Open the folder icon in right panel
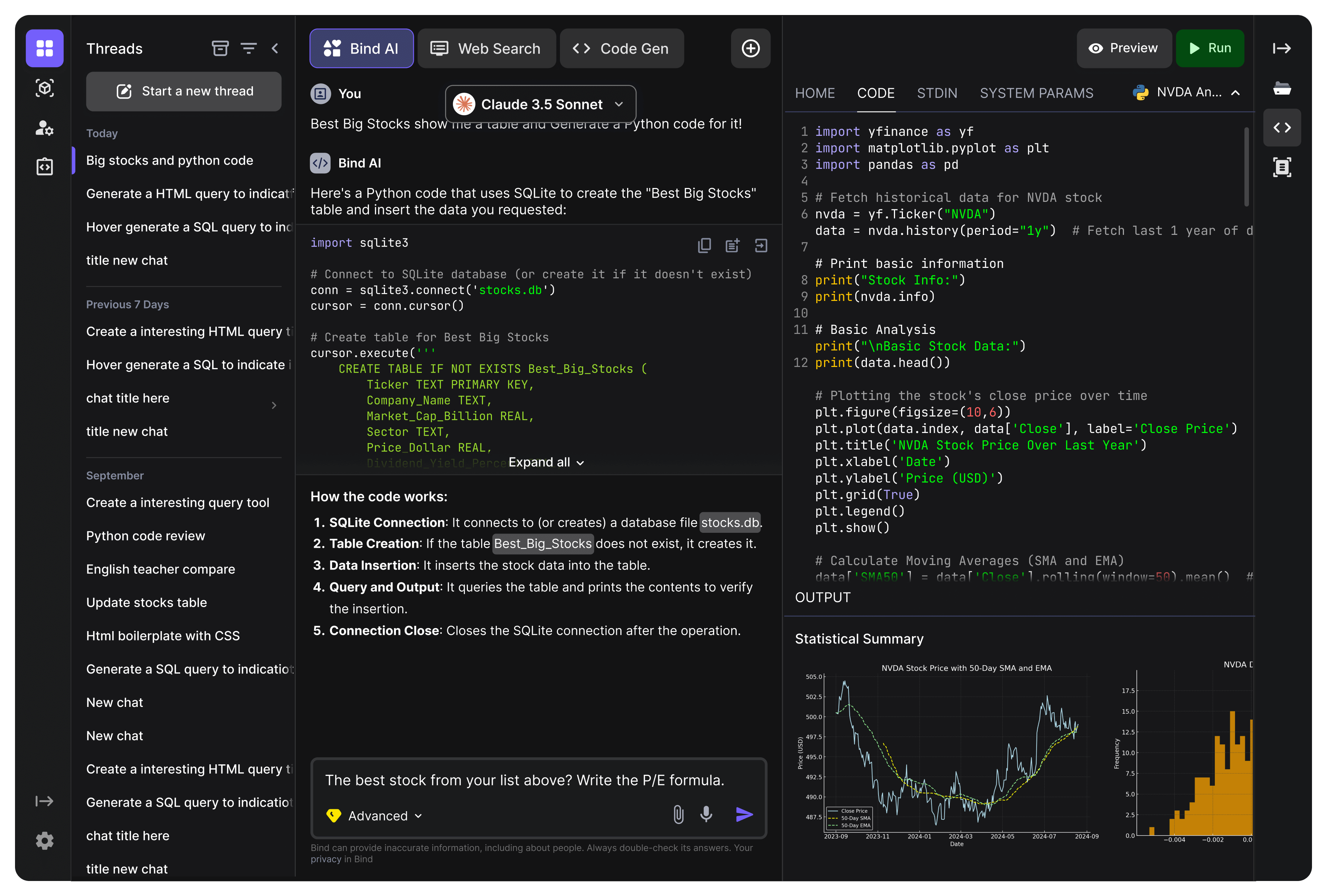This screenshot has height=896, width=1327. pyautogui.click(x=1282, y=88)
